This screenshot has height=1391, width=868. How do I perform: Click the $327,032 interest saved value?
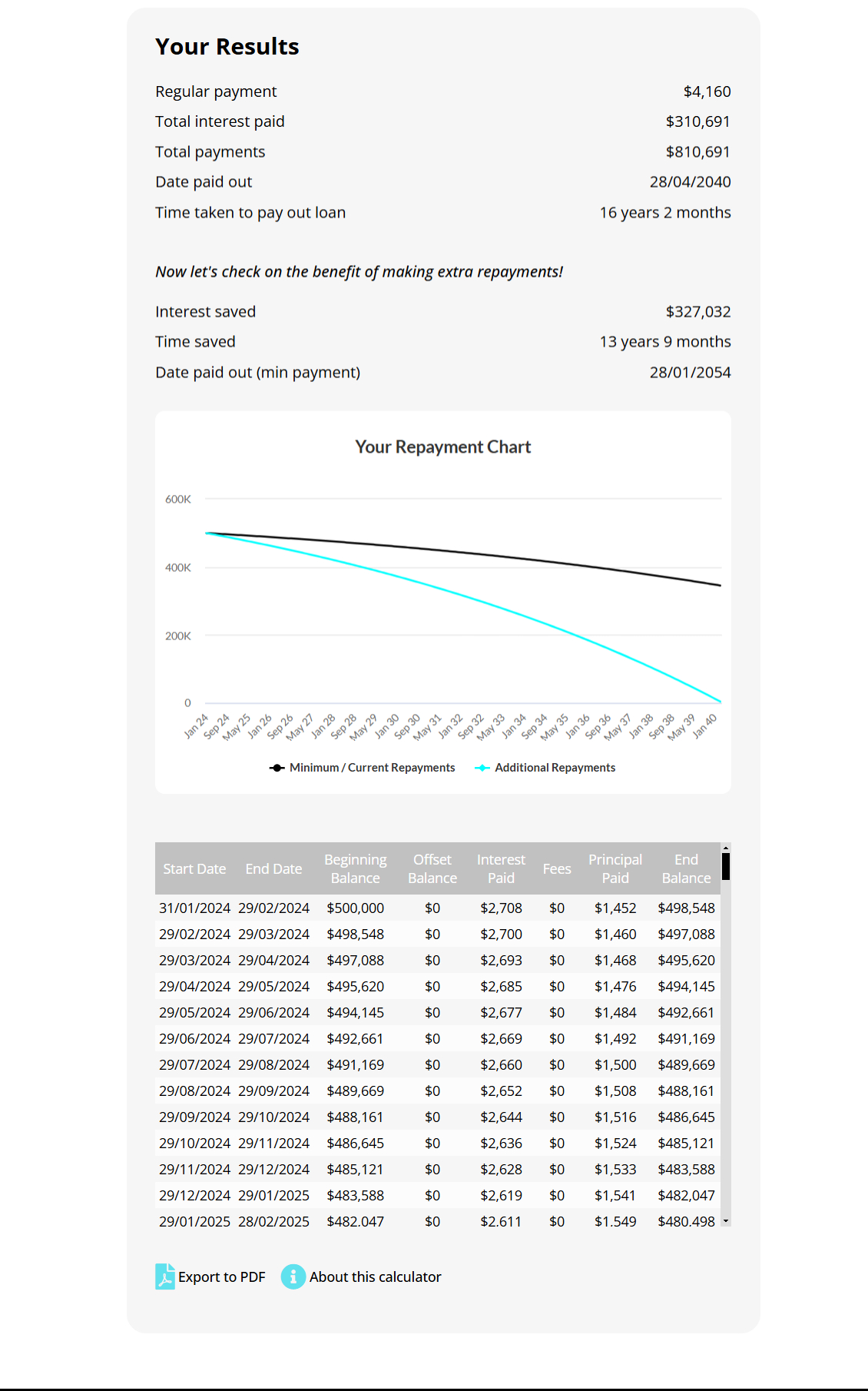click(697, 311)
